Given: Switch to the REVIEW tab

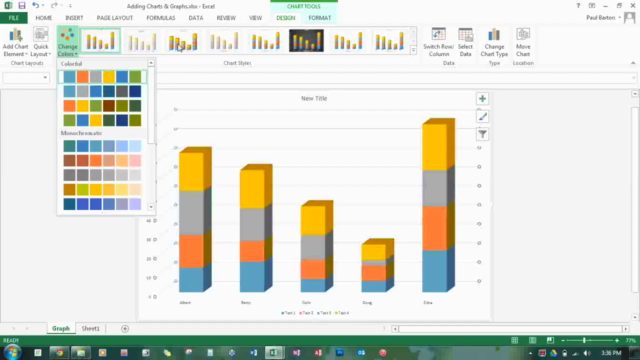Looking at the screenshot, I should pos(226,18).
